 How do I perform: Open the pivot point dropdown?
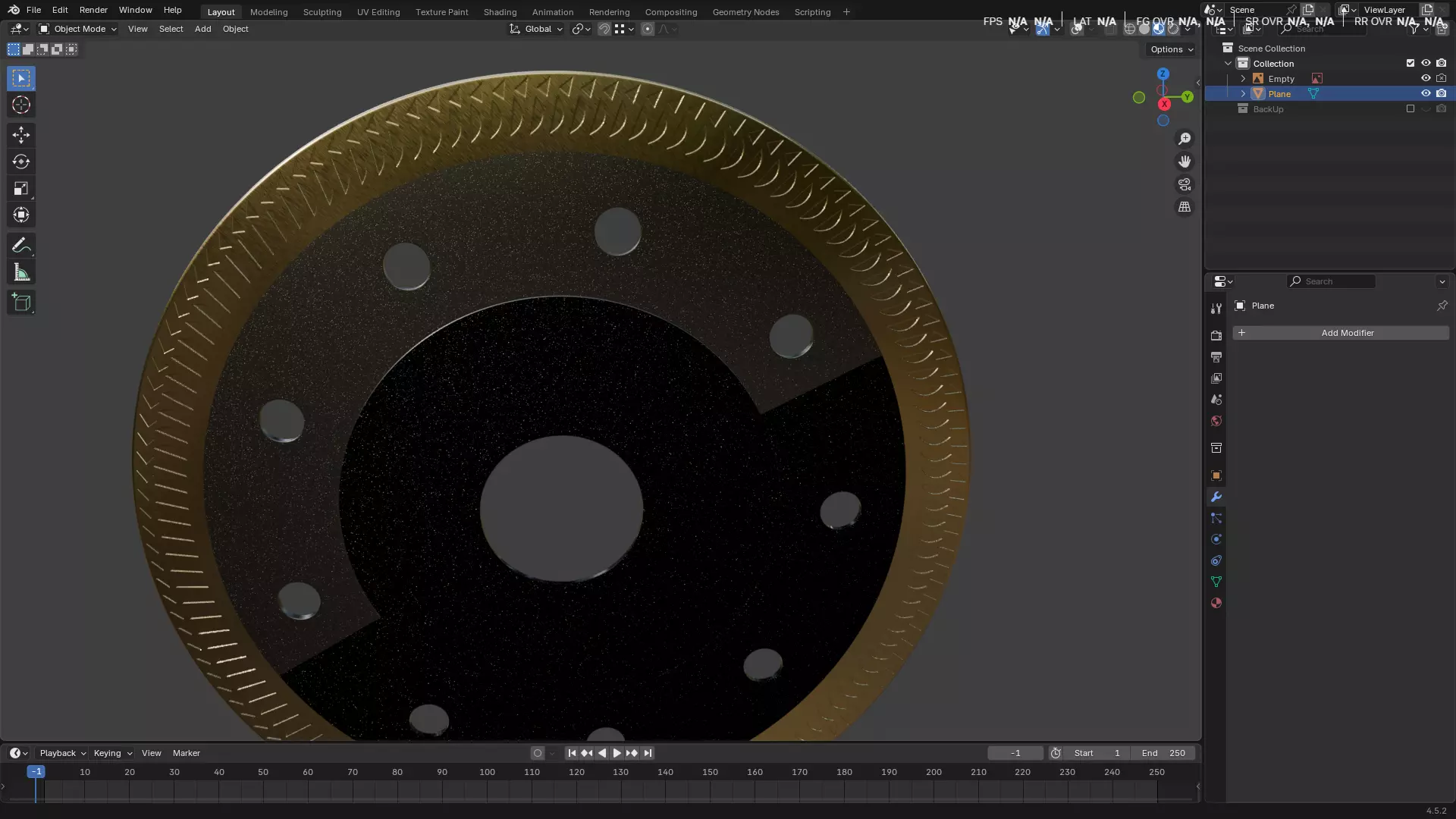[582, 29]
